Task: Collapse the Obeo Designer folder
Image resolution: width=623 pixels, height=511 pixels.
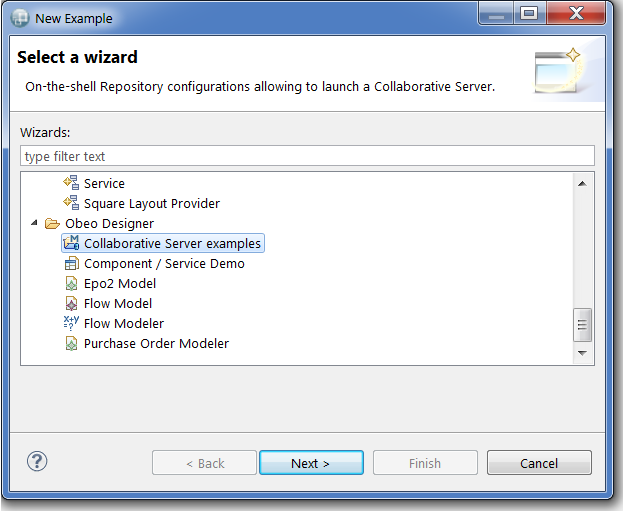Action: point(35,223)
